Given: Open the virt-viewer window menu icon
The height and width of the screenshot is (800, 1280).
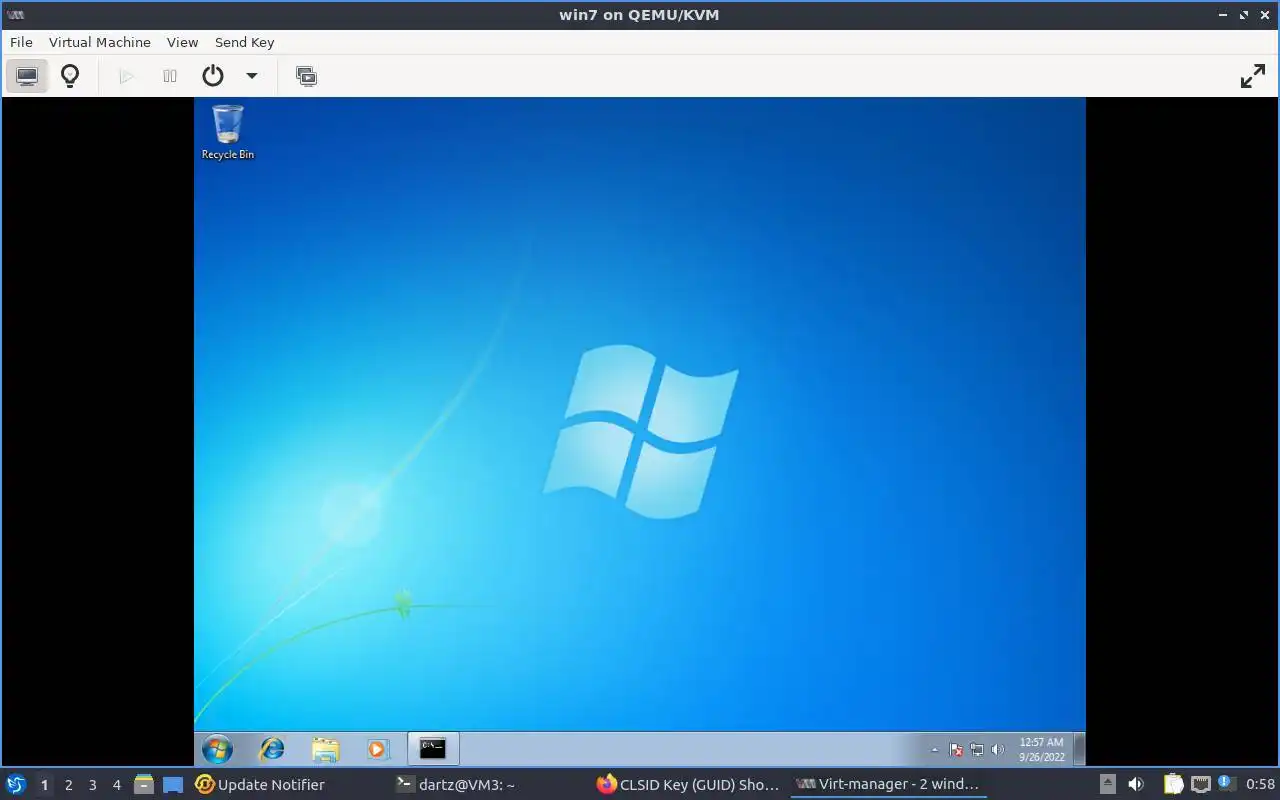Looking at the screenshot, I should click(15, 15).
